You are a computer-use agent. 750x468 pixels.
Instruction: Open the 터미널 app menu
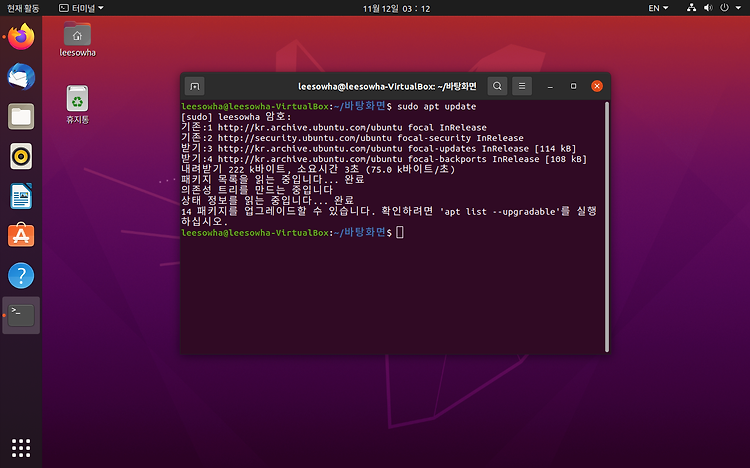click(81, 8)
